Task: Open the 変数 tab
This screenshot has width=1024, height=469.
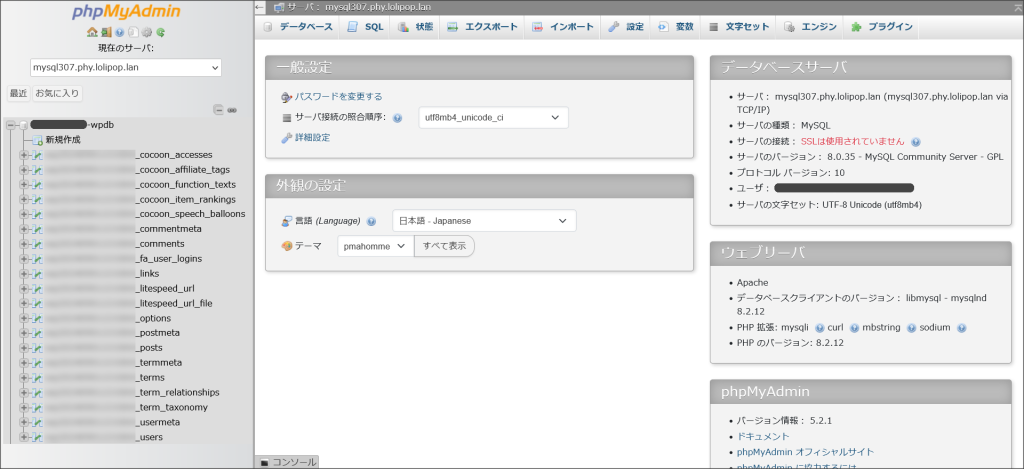Action: (x=675, y=27)
